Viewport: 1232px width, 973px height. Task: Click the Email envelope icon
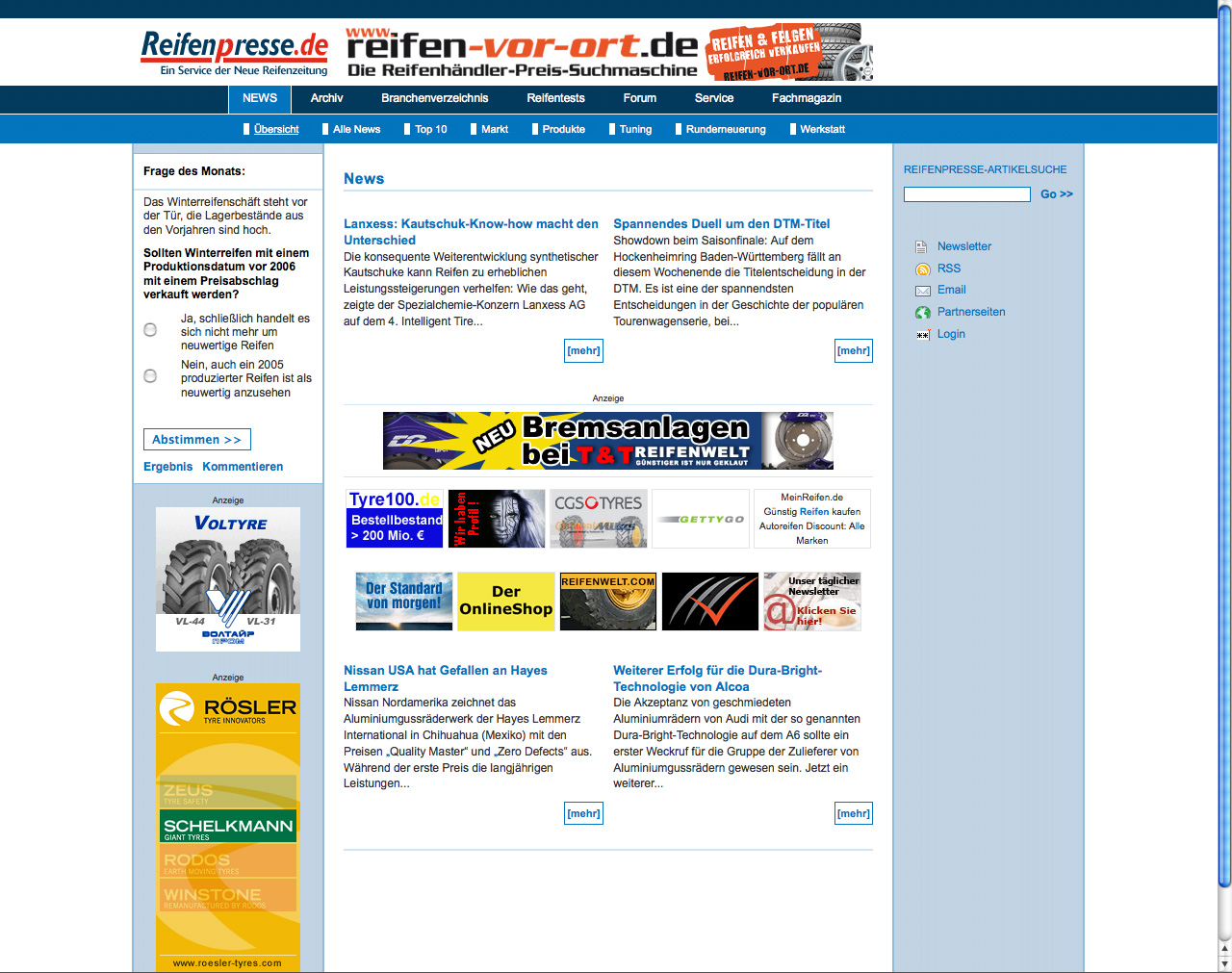tap(922, 291)
